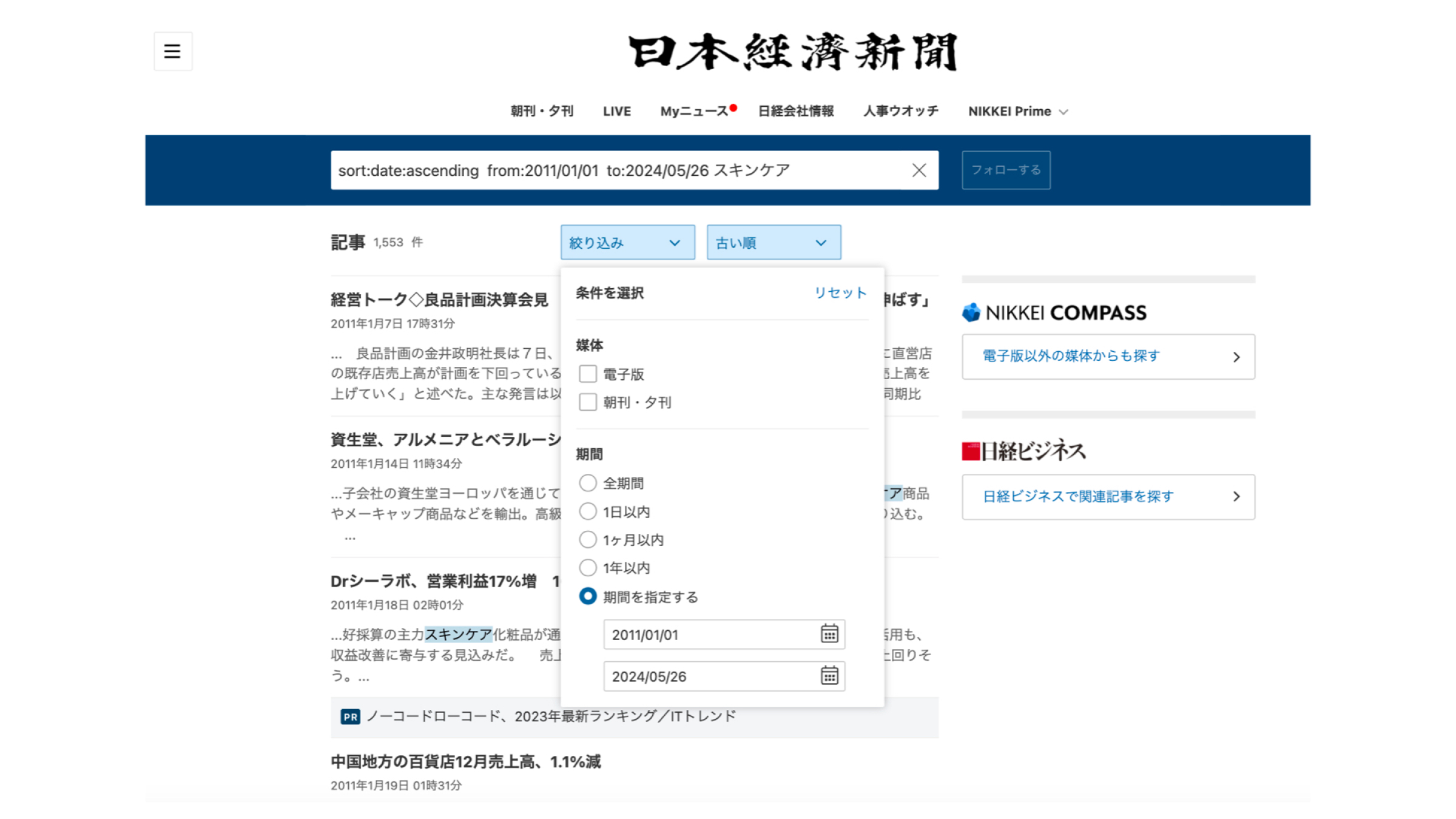Open calendar picker for start date 2011/01/01
The image size is (1456, 819).
(829, 634)
